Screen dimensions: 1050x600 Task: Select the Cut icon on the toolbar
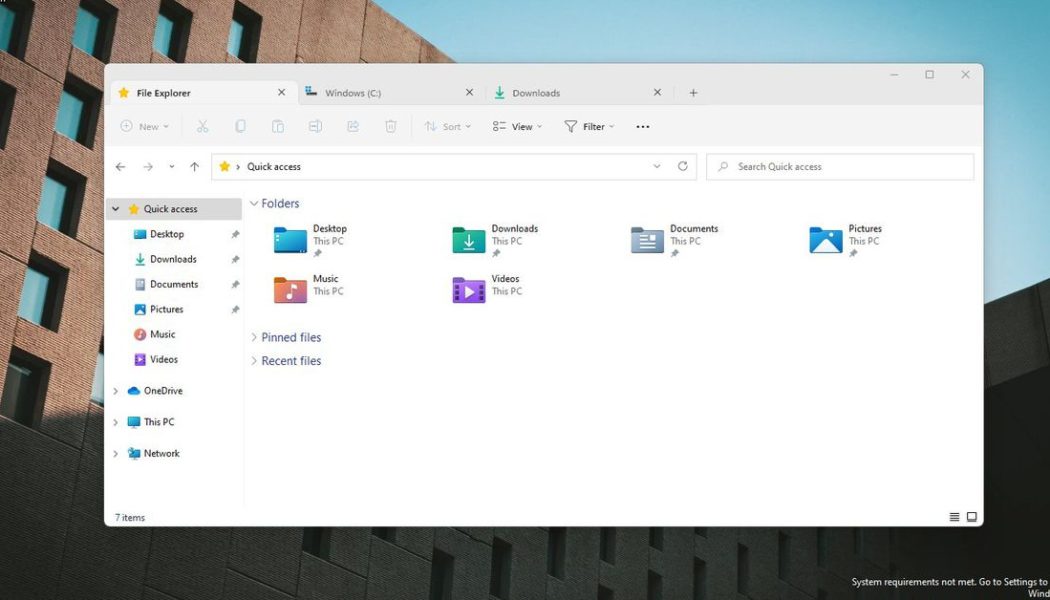click(x=203, y=126)
